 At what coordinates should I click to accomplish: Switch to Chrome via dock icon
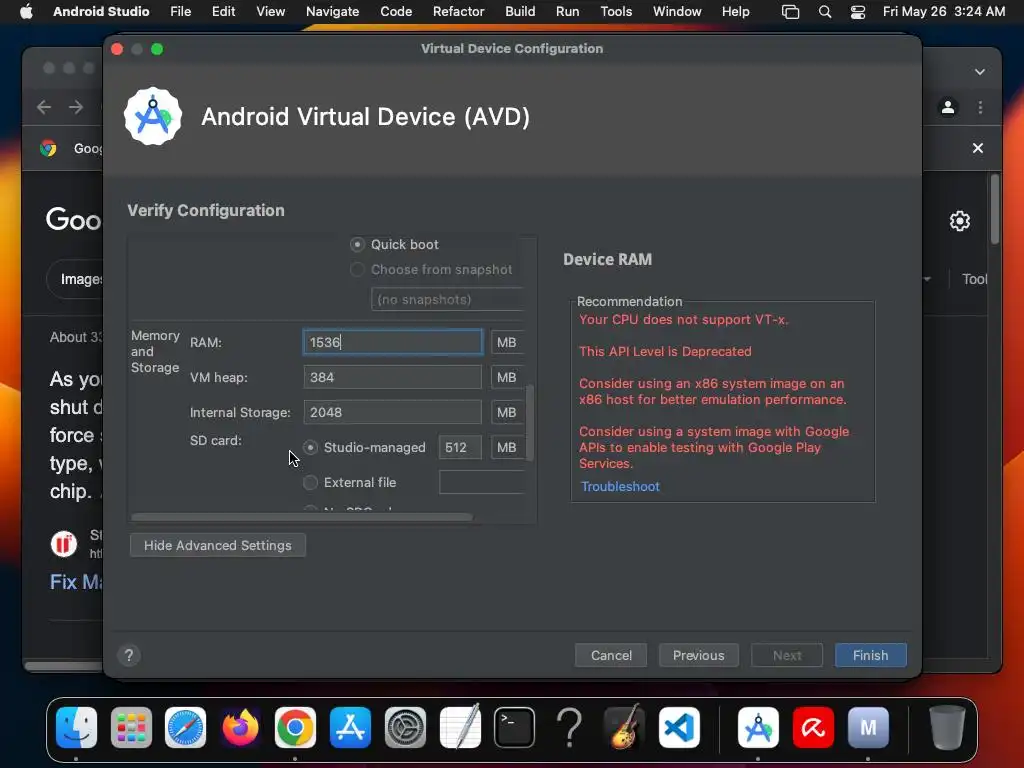point(295,727)
